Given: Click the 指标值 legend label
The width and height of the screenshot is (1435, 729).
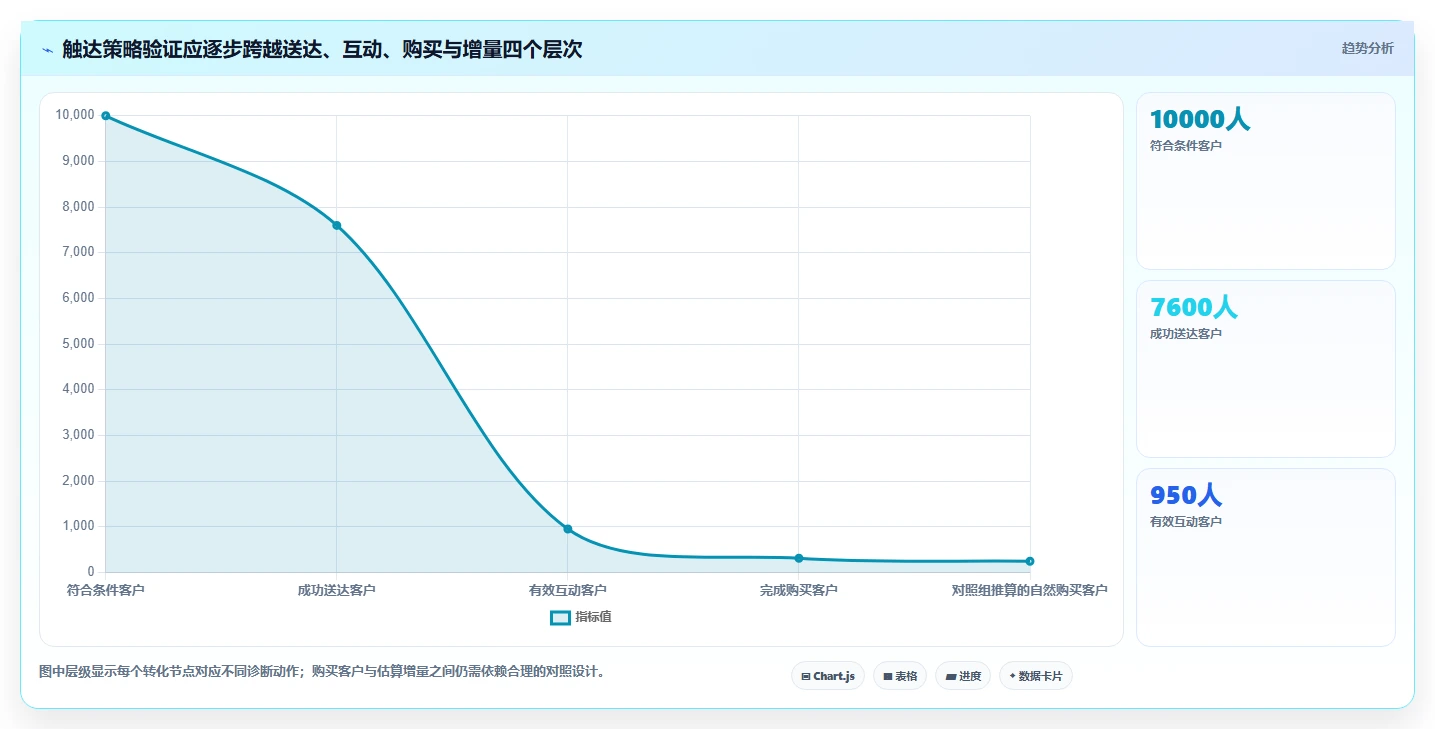Looking at the screenshot, I should (x=593, y=618).
